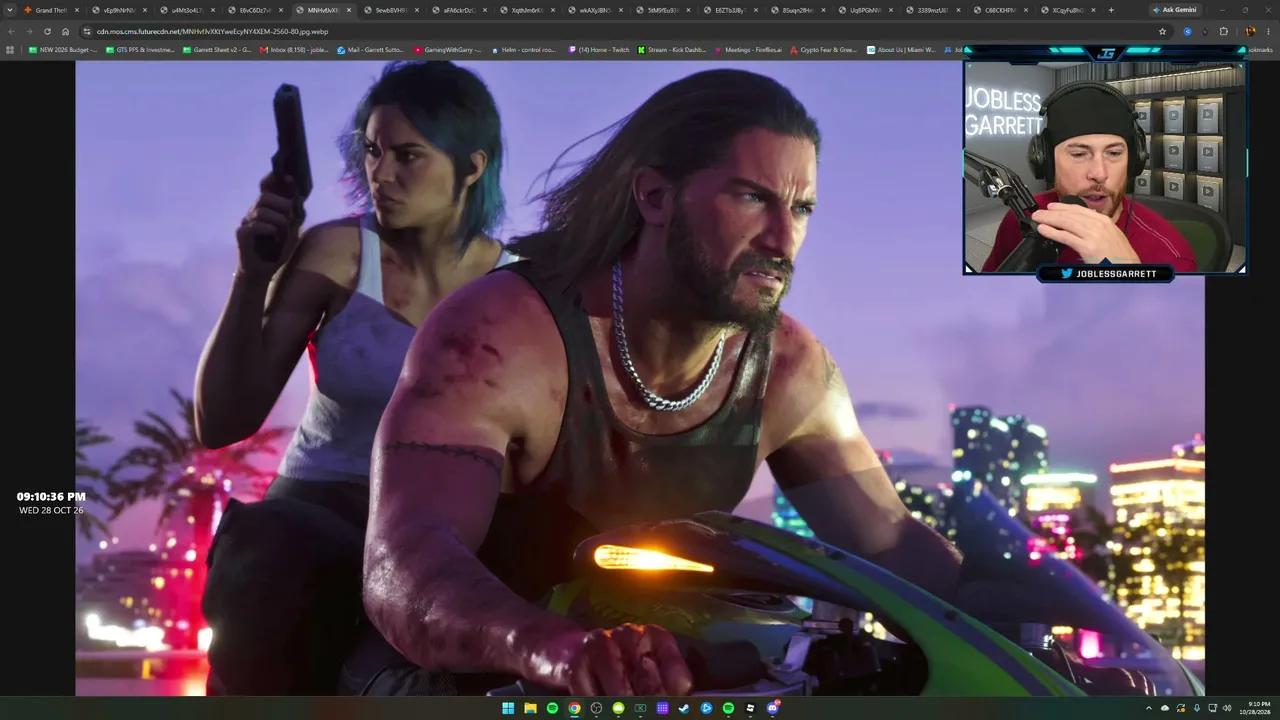Open a new browser tab

coord(1110,10)
